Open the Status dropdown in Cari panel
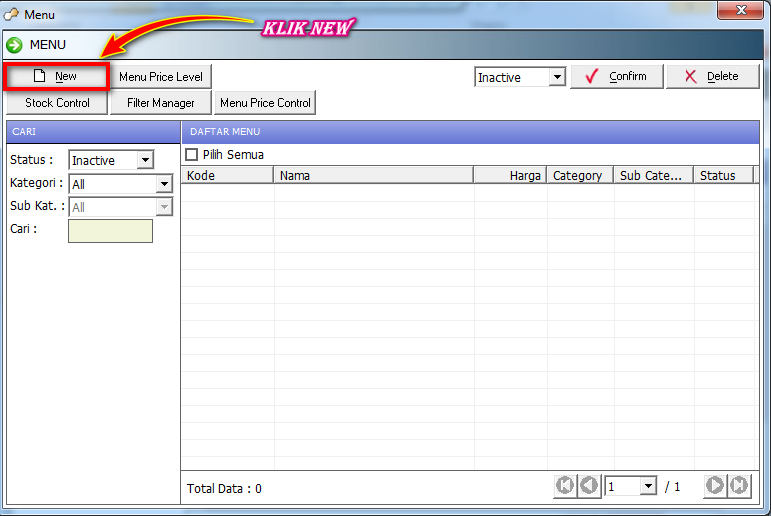771x516 pixels. coord(145,160)
